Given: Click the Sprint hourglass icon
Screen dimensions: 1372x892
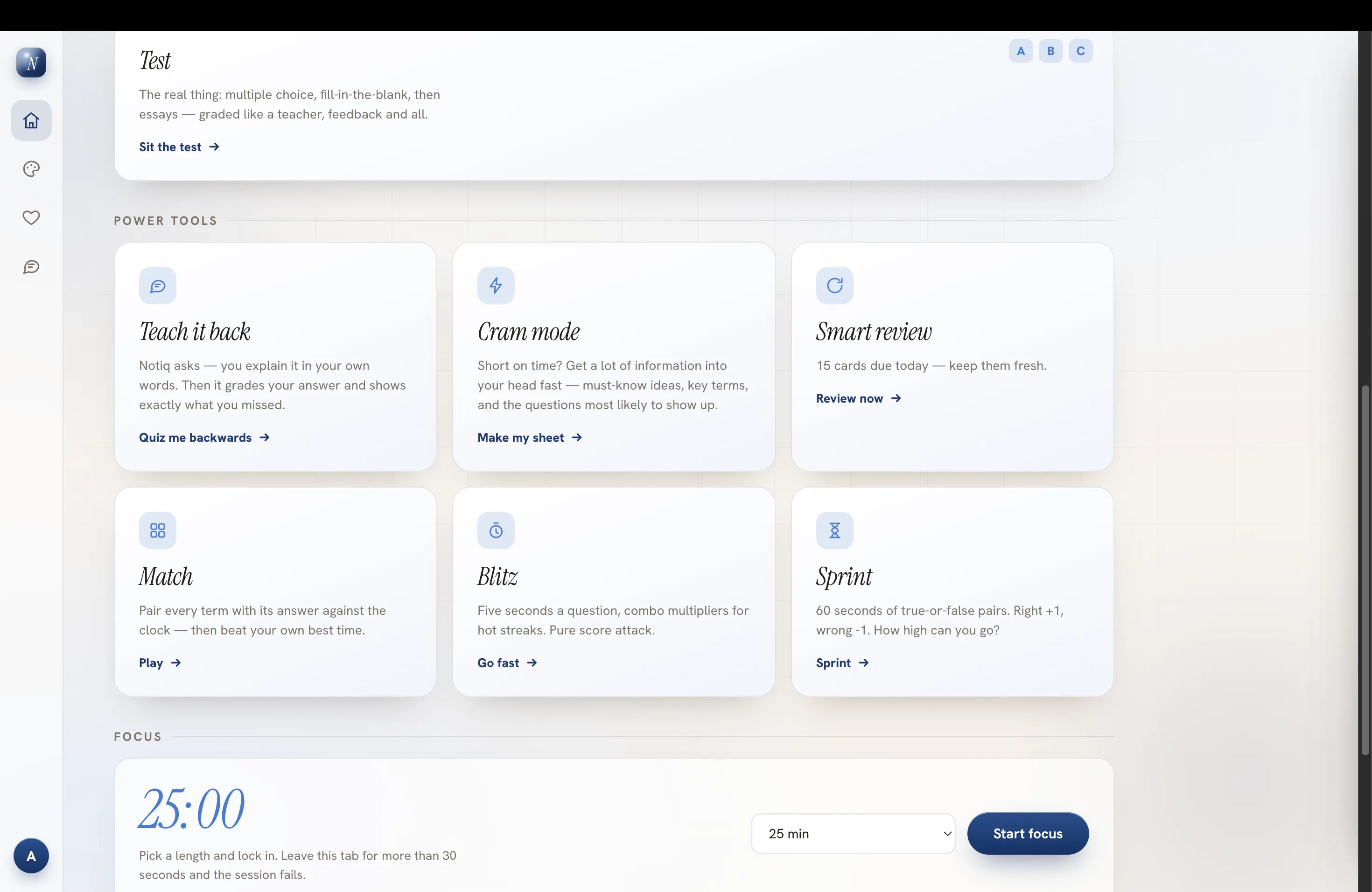Looking at the screenshot, I should 835,530.
